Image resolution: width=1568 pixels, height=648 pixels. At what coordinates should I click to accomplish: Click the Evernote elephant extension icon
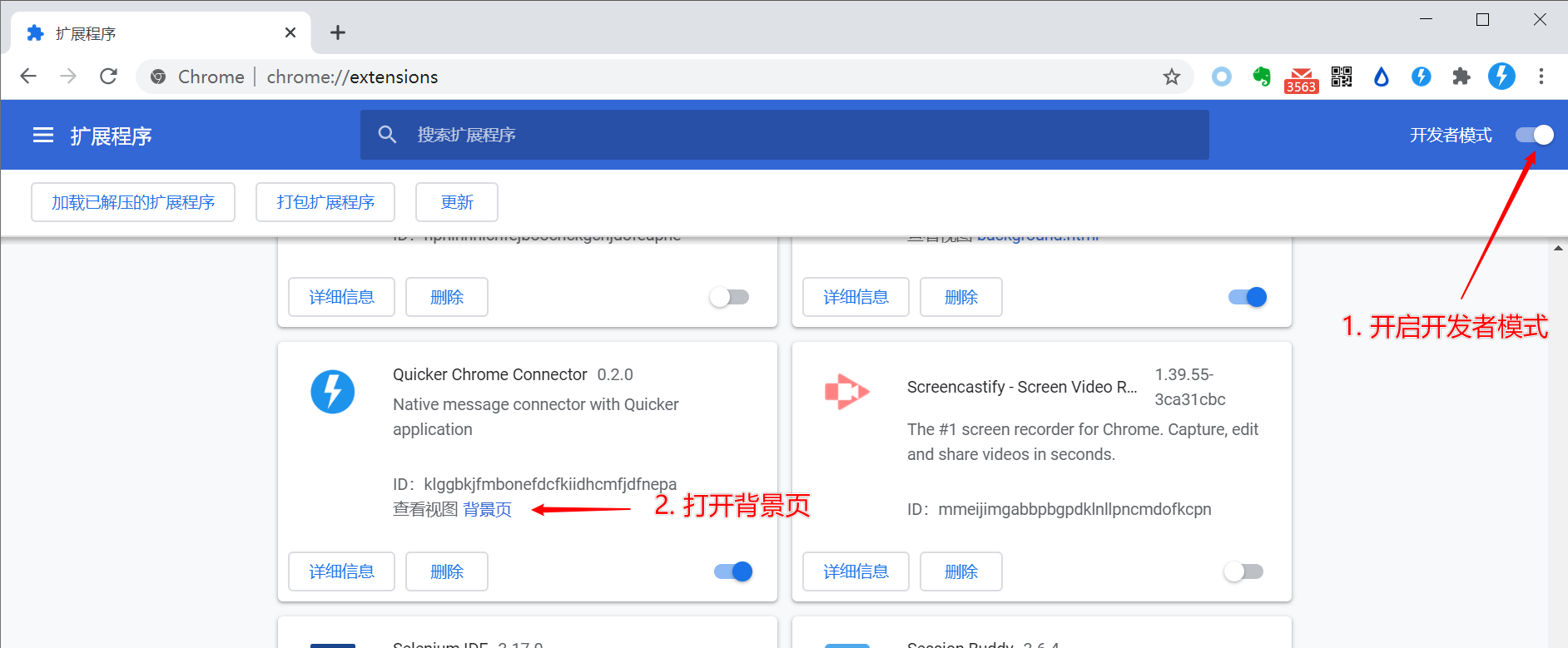click(x=1262, y=77)
